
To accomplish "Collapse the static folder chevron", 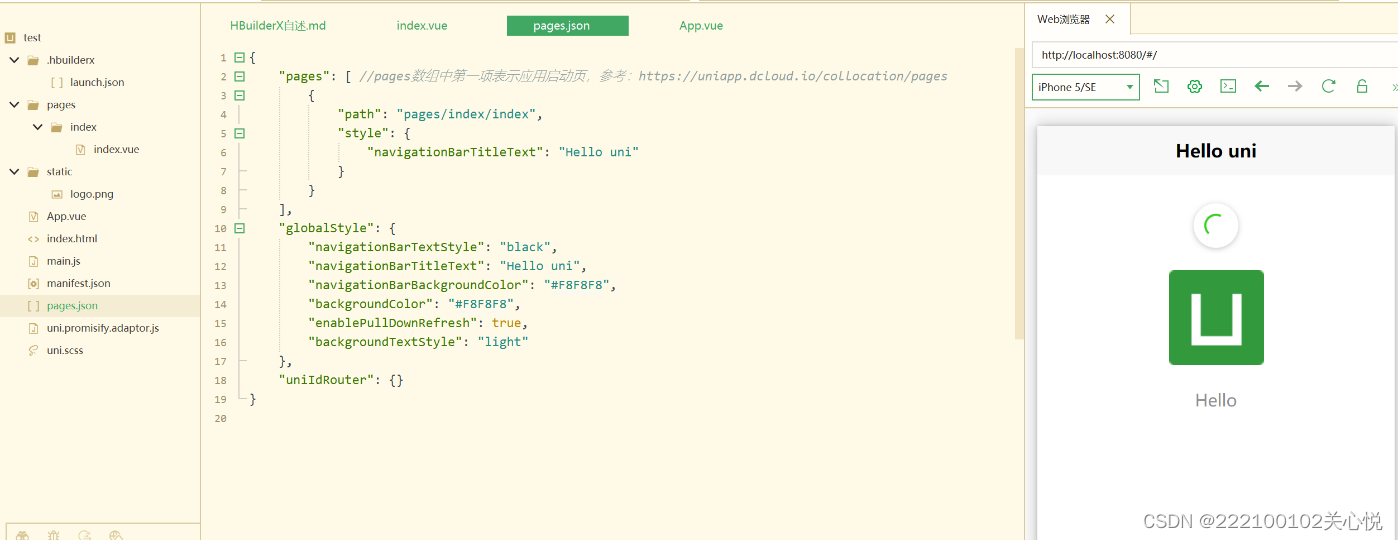I will [x=14, y=172].
